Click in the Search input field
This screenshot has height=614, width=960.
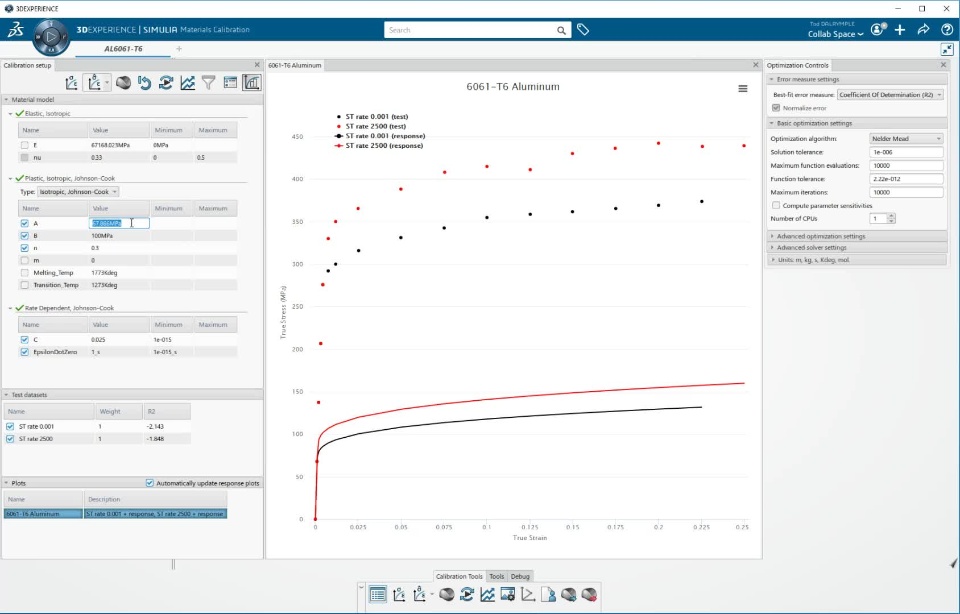coord(470,30)
